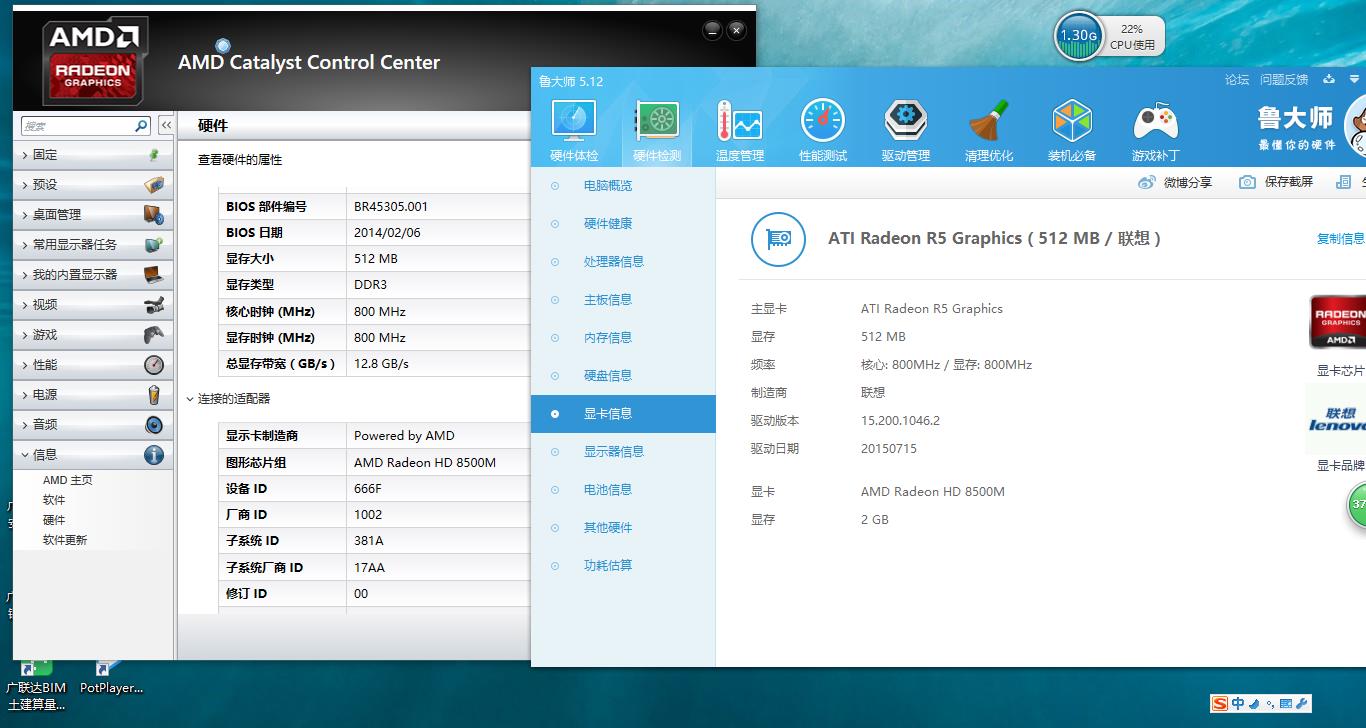Click the 论坛 forum link
The height and width of the screenshot is (728, 1366).
coord(1237,80)
